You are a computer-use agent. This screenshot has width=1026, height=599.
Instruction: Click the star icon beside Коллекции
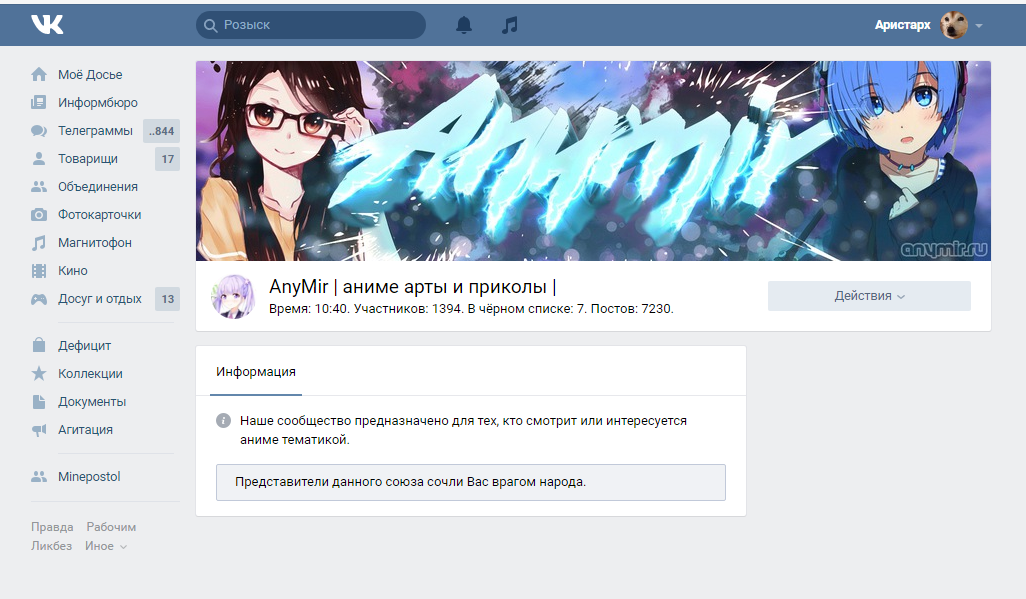(x=39, y=373)
